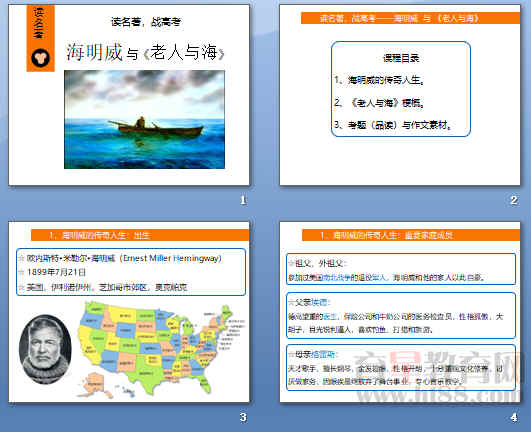Click the colored United States map
Viewport: 531px width, 432px height.
pos(160,349)
